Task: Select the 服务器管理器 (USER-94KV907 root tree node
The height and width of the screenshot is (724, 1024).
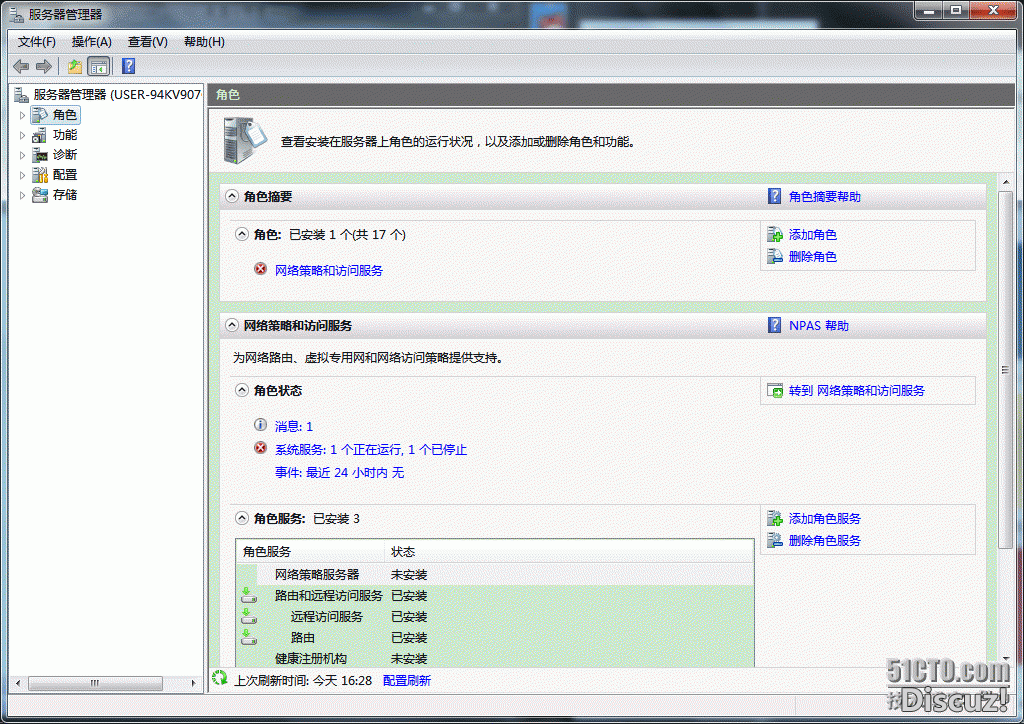Action: point(117,95)
